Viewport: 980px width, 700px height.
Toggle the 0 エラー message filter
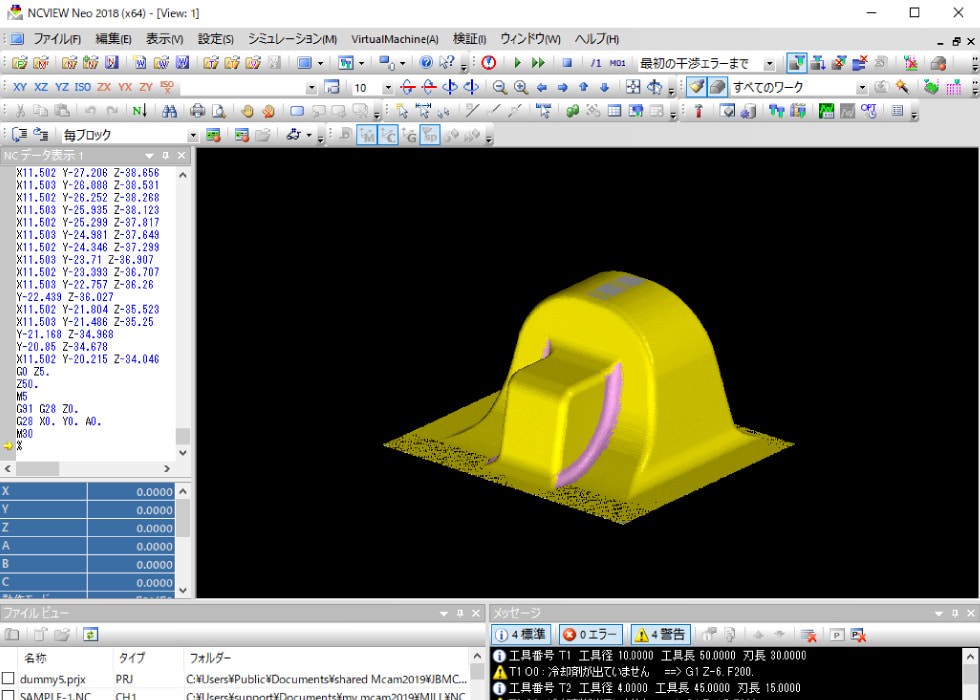pyautogui.click(x=590, y=634)
